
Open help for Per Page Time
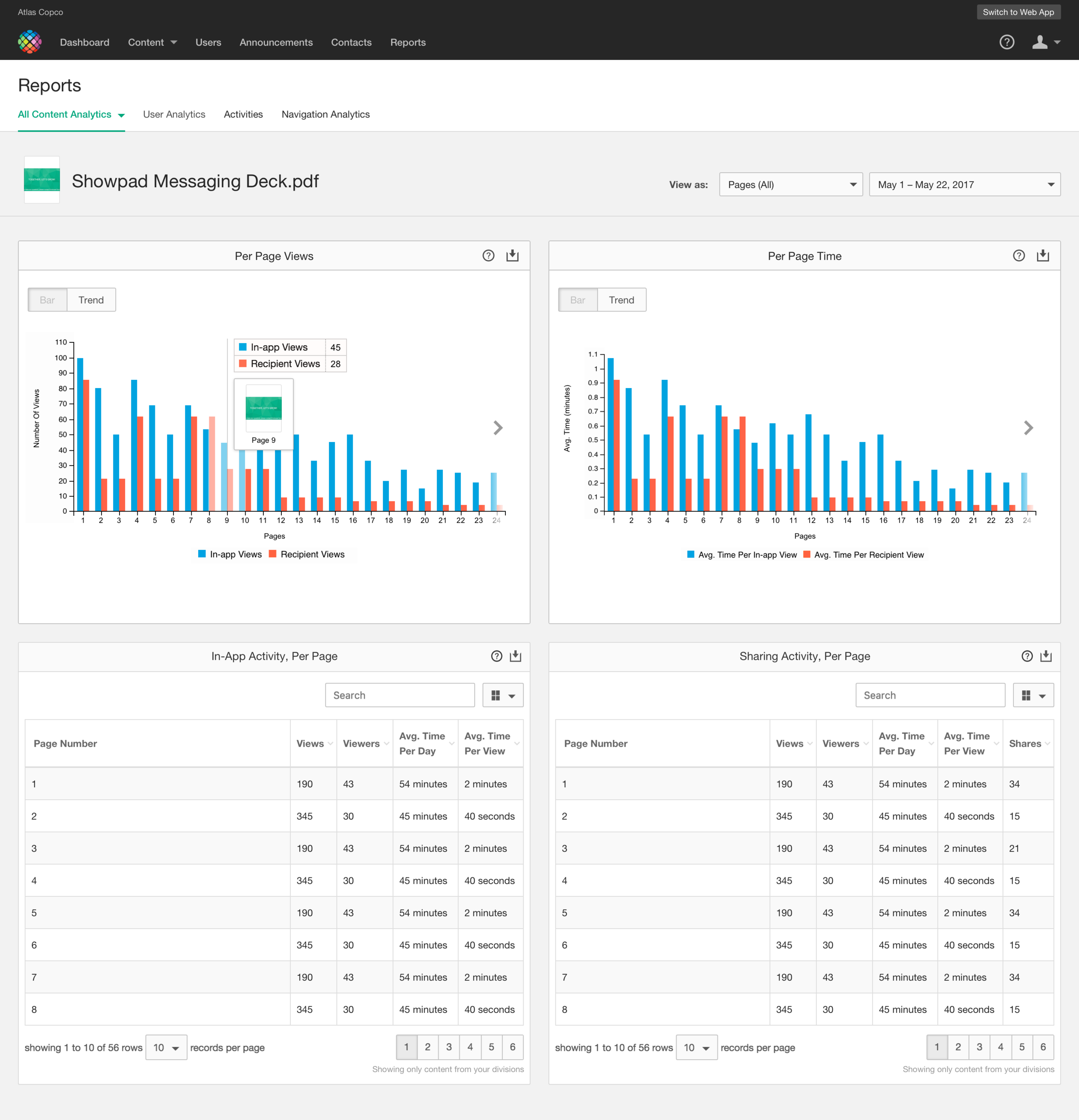click(x=1019, y=256)
